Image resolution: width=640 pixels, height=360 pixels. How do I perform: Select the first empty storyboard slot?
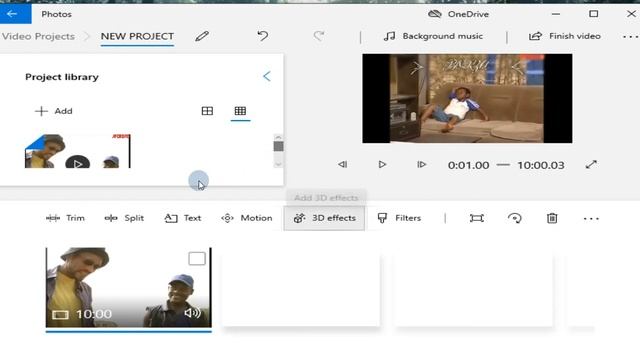coord(301,289)
